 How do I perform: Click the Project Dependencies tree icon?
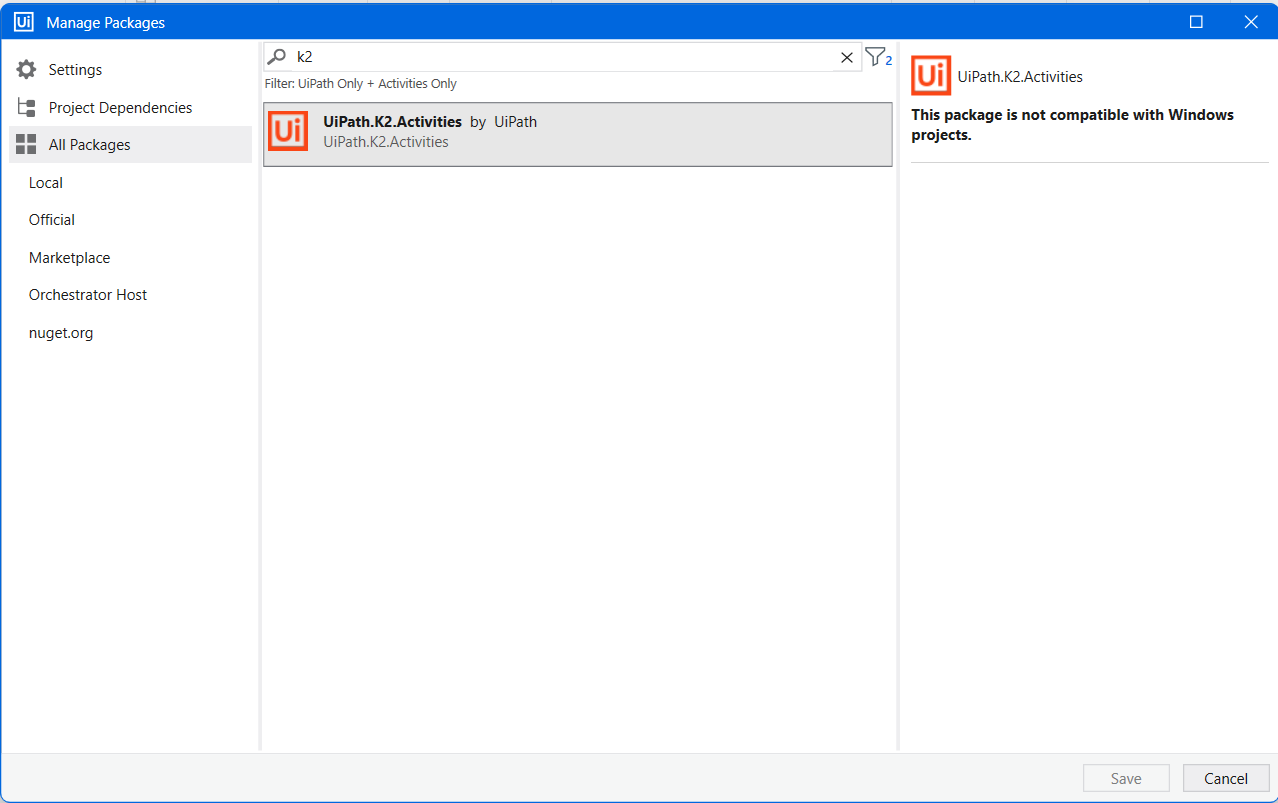27,107
